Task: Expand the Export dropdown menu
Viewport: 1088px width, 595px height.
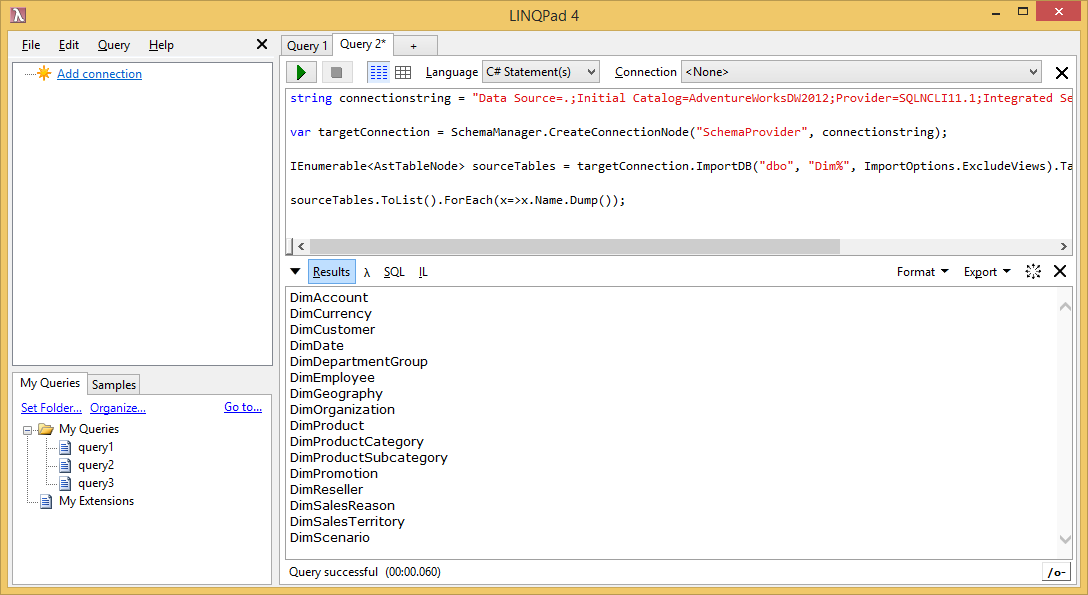Action: coord(986,272)
